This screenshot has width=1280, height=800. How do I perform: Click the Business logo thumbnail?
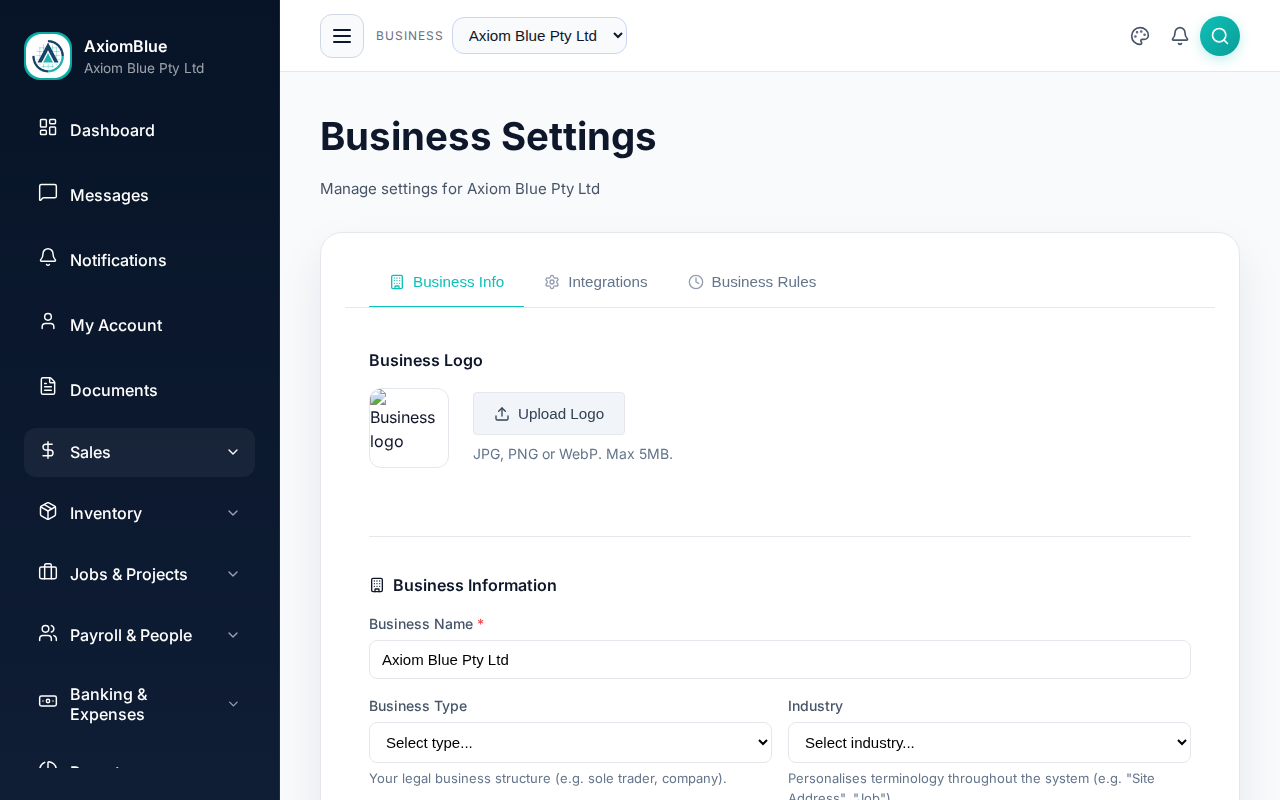[x=409, y=428]
